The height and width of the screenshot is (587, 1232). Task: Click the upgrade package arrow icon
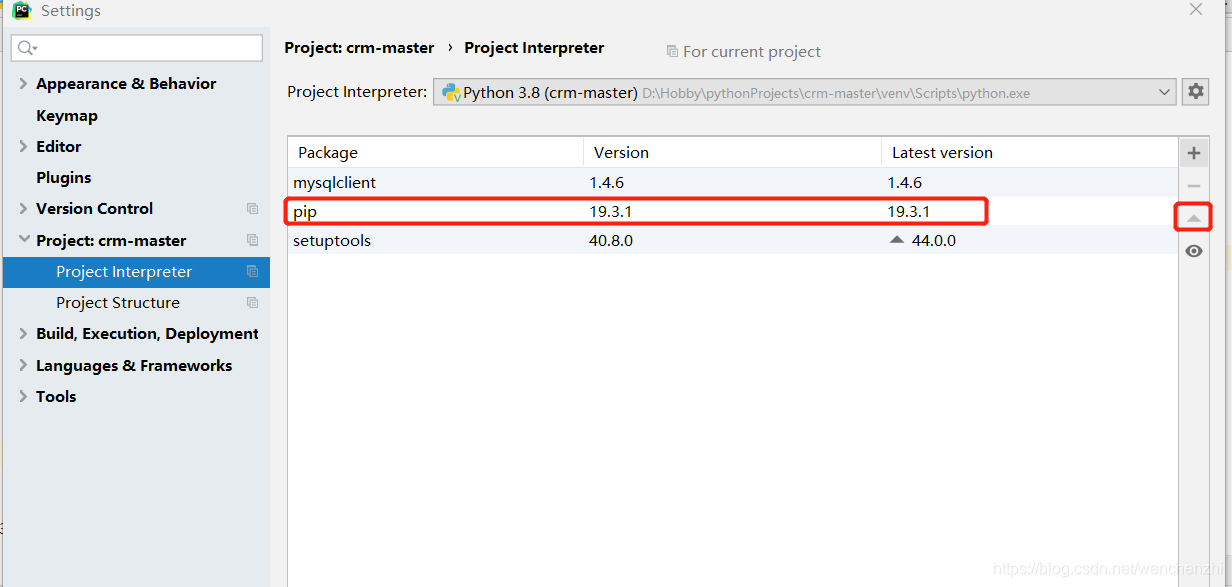[1193, 218]
